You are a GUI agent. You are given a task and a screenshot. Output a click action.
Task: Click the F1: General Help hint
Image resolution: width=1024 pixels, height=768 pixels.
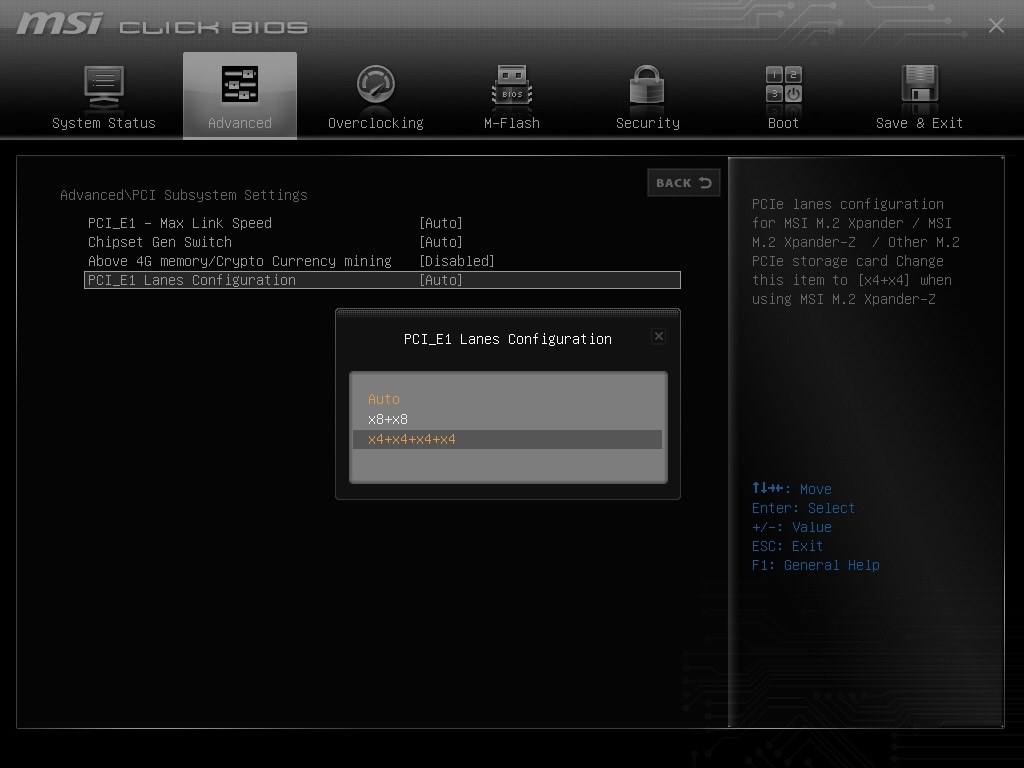click(816, 566)
